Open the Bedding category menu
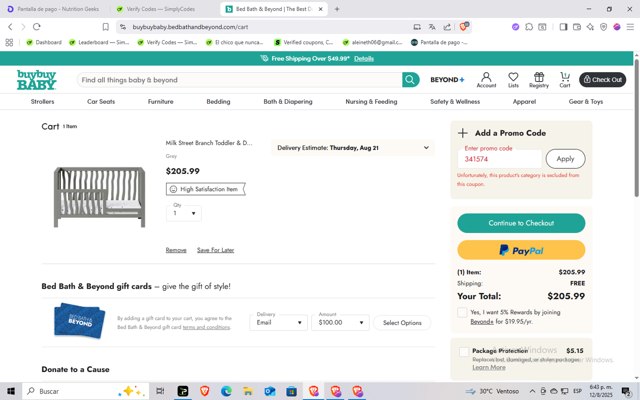The height and width of the screenshot is (400, 640). [x=218, y=102]
